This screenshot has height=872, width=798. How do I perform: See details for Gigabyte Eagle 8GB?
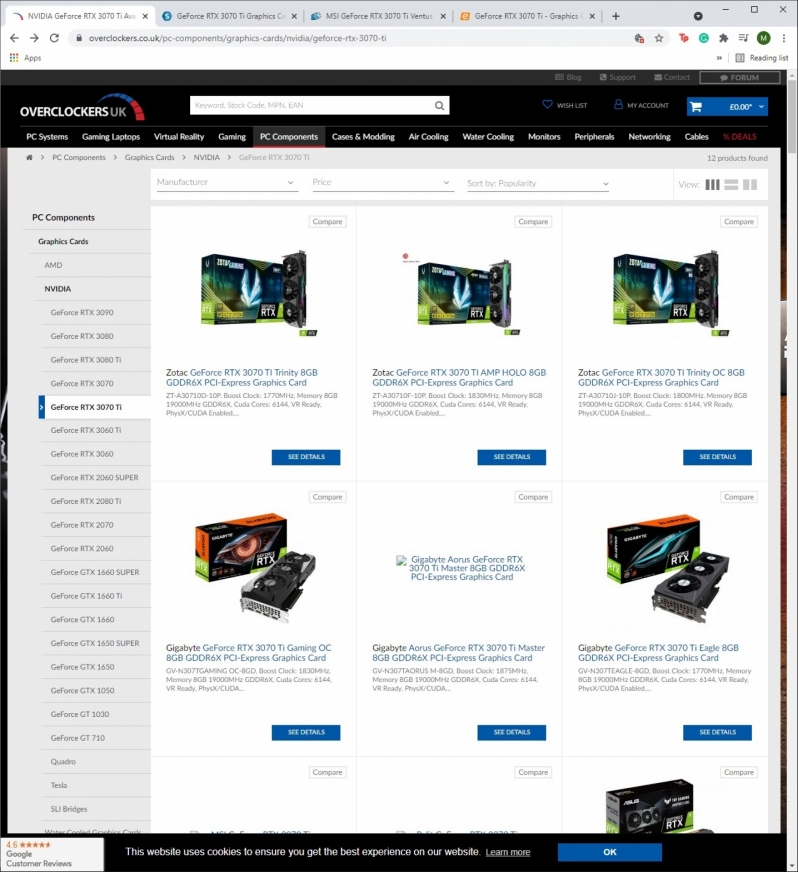[x=717, y=732]
